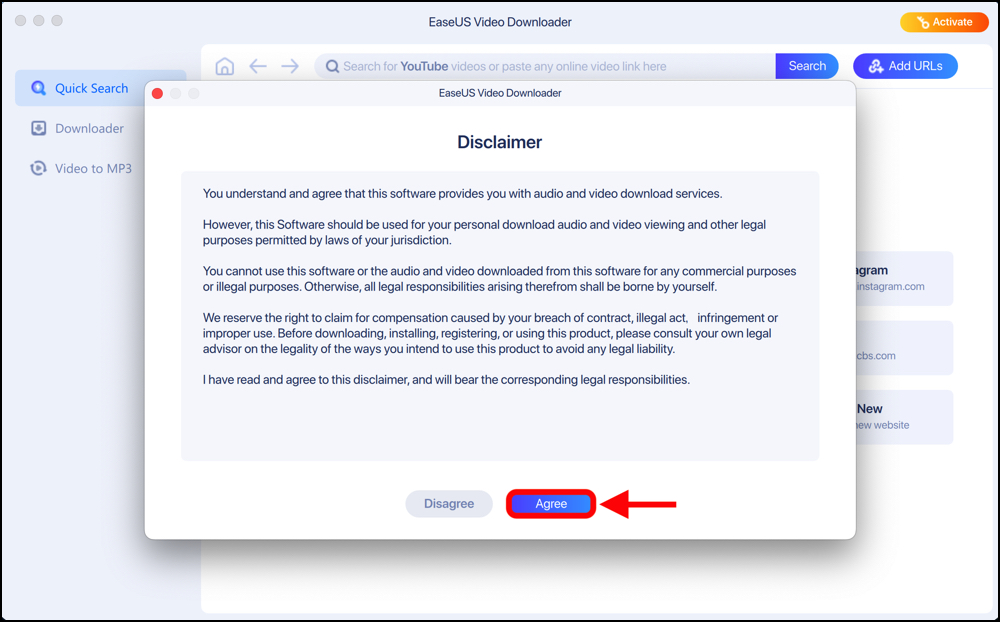Viewport: 1000px width, 622px height.
Task: Click the Quick Search magnifier icon
Action: pos(39,88)
